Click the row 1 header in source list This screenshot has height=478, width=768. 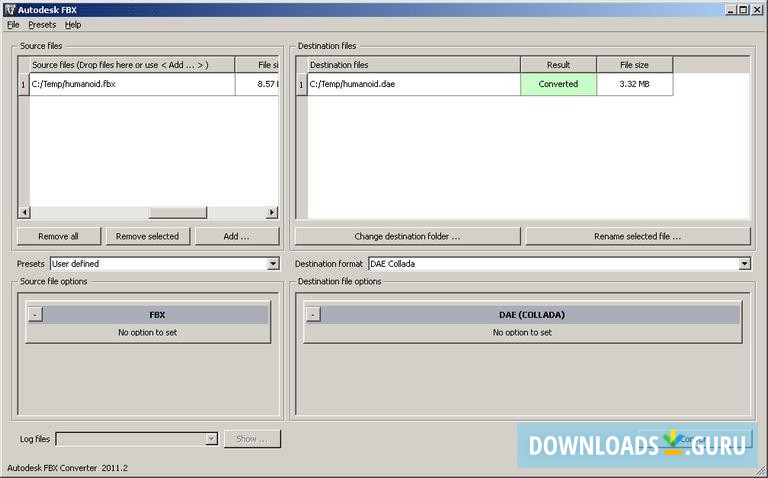coord(23,84)
